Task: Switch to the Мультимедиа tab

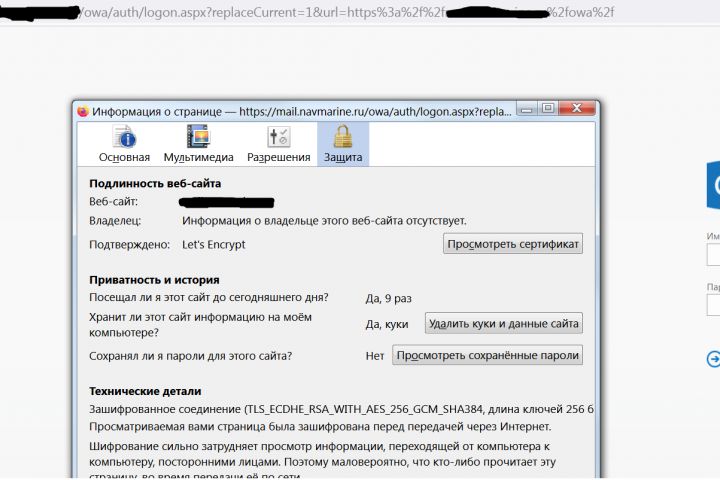Action: tap(198, 144)
